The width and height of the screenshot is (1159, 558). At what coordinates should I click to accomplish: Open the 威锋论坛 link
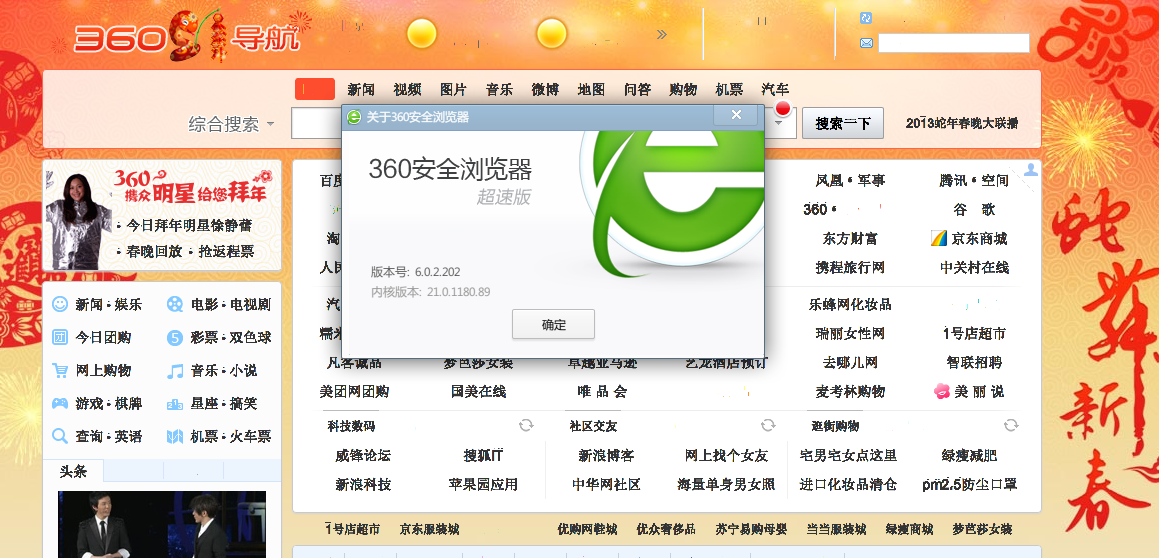tap(363, 455)
